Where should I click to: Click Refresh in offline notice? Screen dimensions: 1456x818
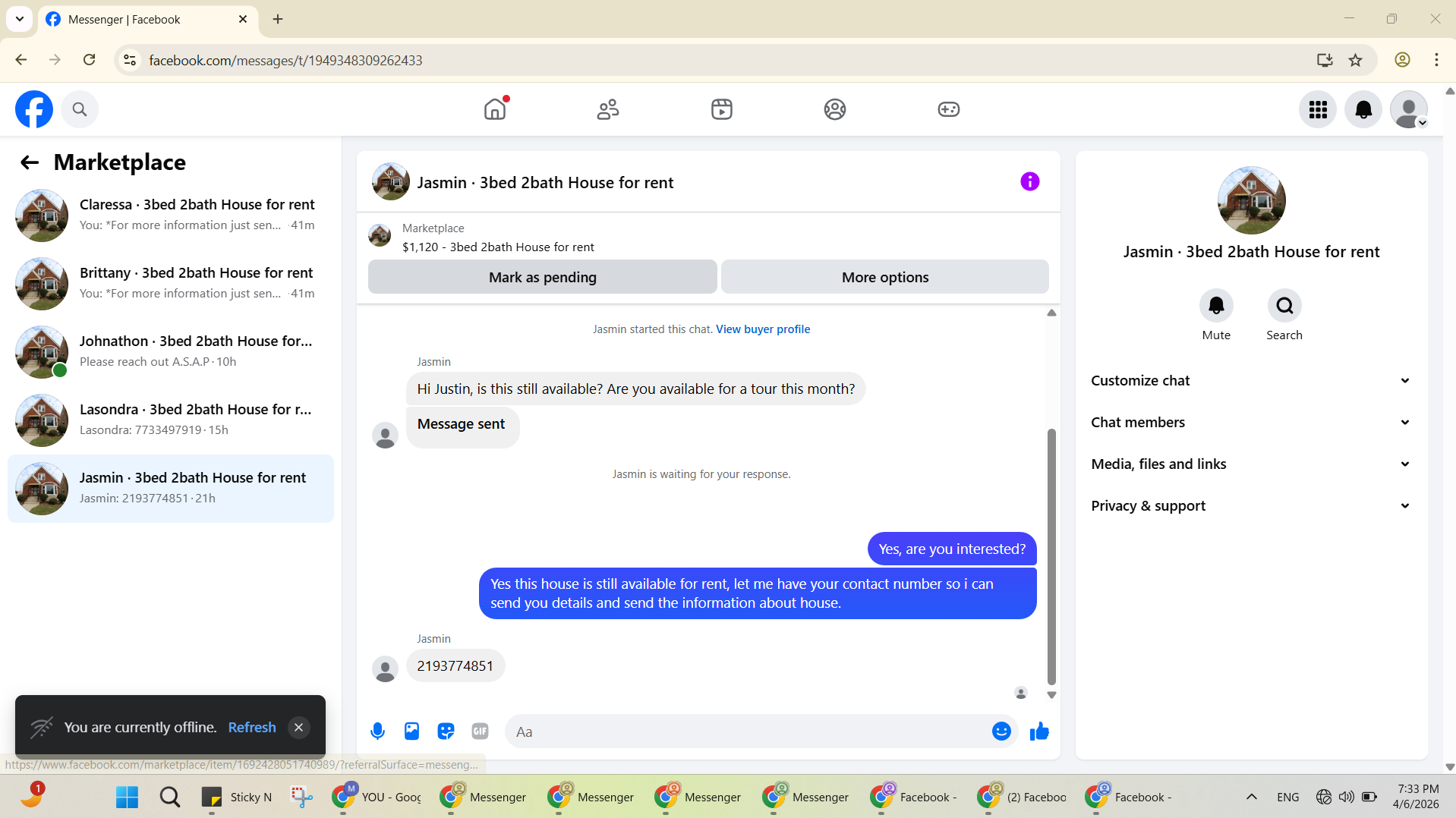pos(252,727)
